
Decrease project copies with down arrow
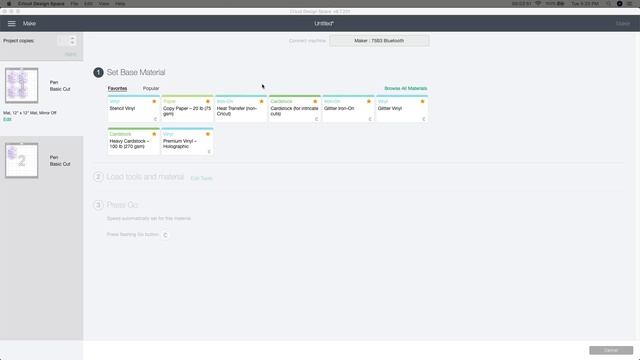72,43
